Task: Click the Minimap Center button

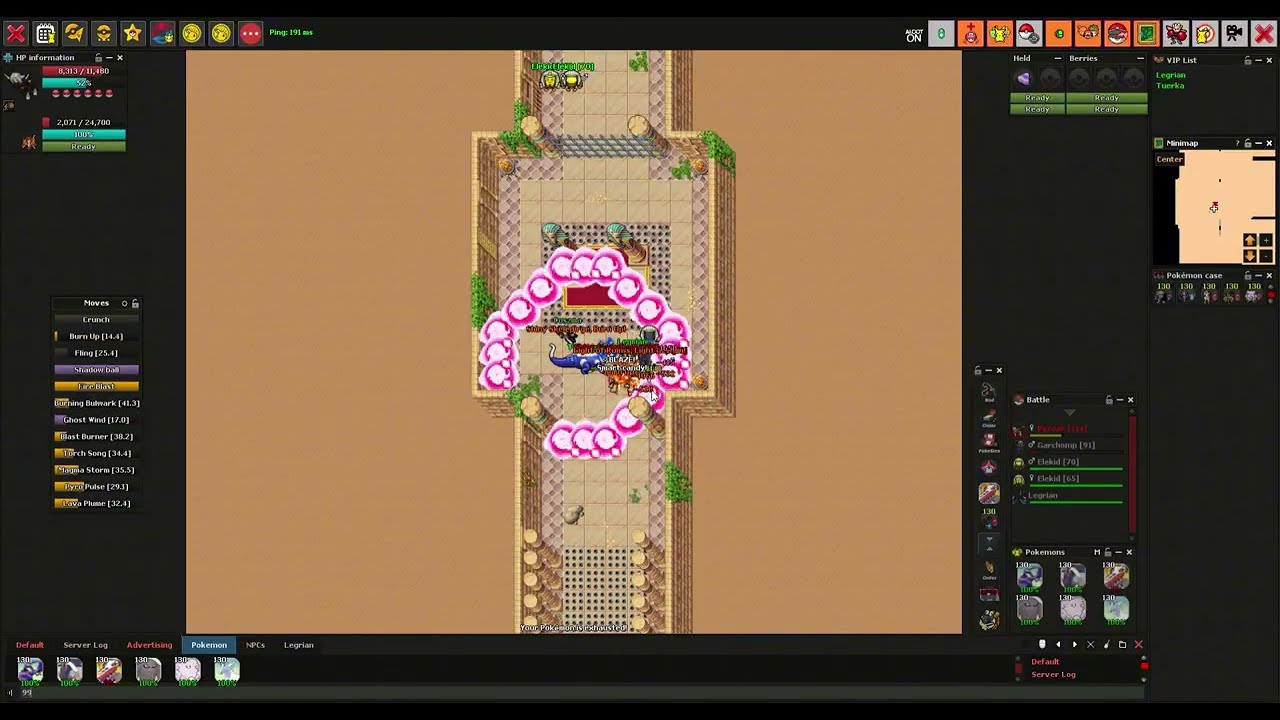Action: coord(1170,160)
